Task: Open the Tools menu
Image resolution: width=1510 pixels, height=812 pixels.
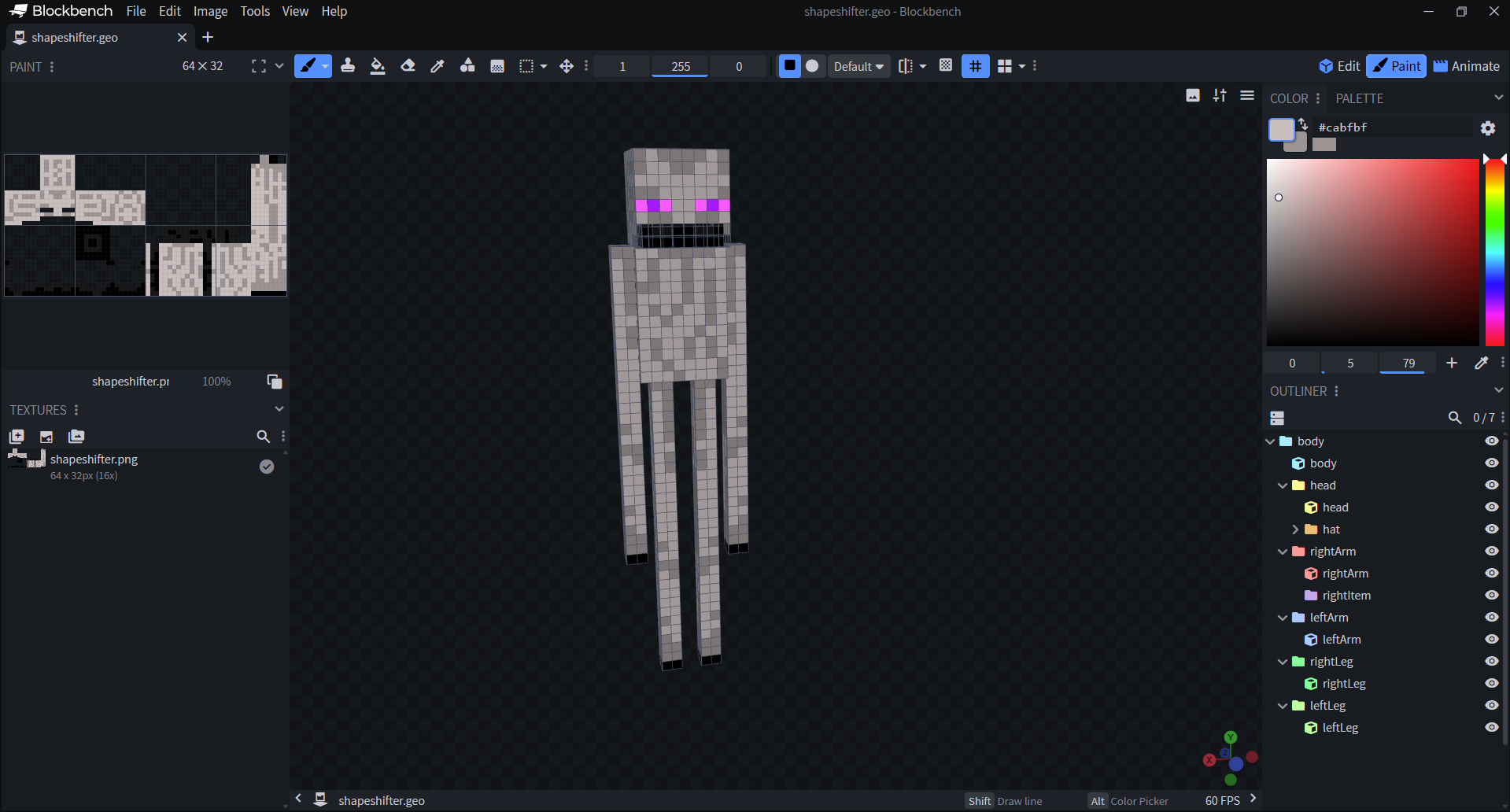Action: (255, 11)
